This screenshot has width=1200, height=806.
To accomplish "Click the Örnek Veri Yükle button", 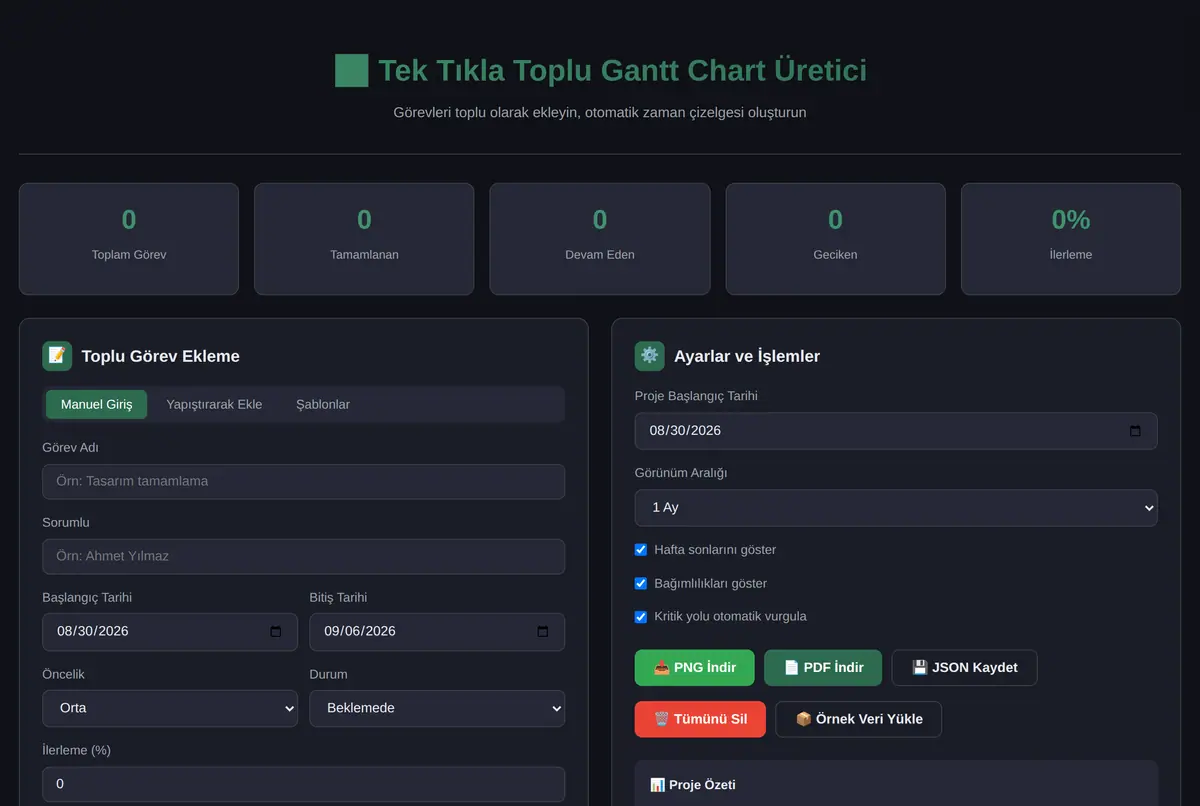I will [x=858, y=719].
